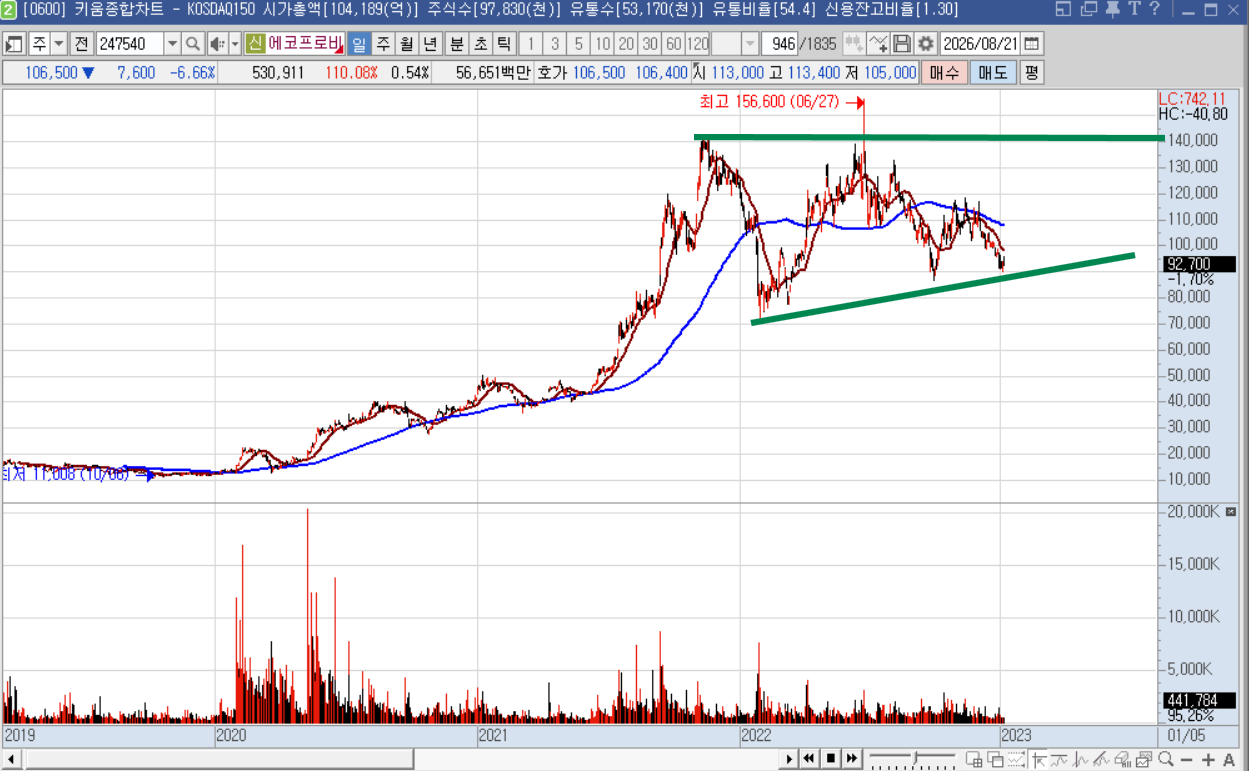Switch to 분 (minute) chart period
The width and height of the screenshot is (1249, 771).
(456, 45)
